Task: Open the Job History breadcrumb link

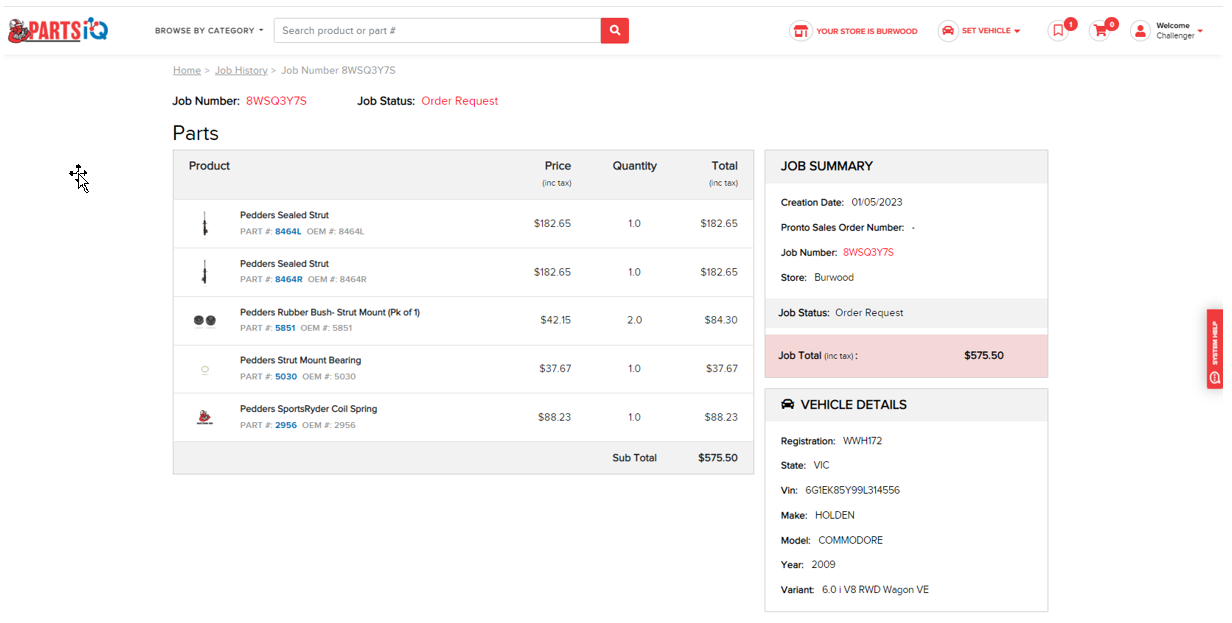Action: (241, 70)
